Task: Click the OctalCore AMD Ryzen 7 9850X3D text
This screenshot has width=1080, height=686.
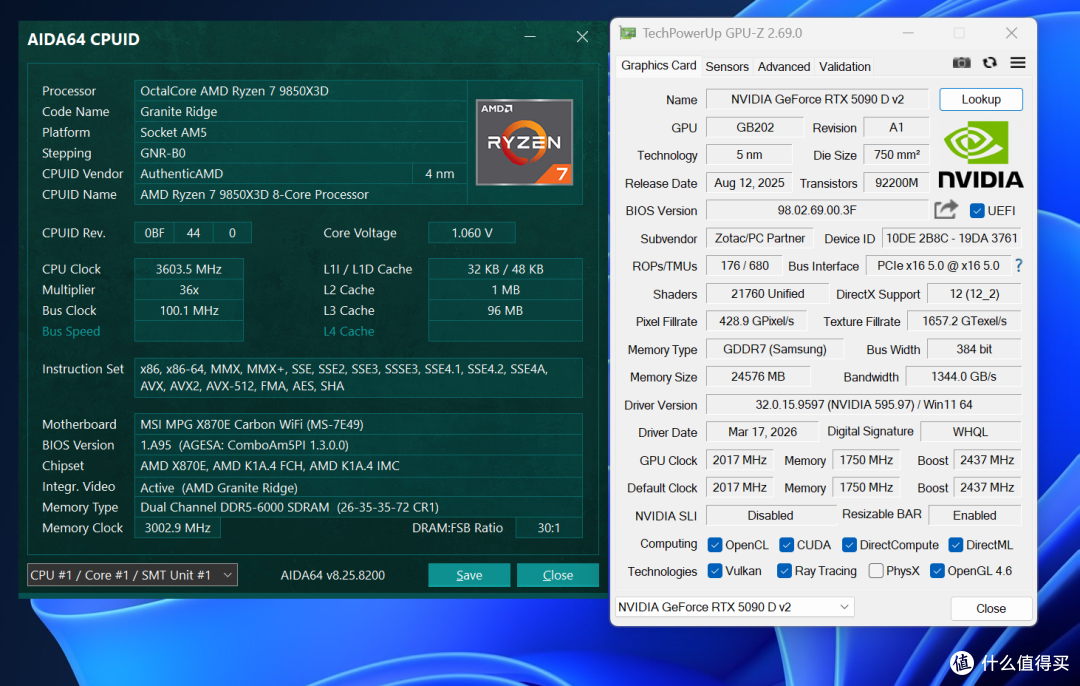Action: tap(234, 91)
